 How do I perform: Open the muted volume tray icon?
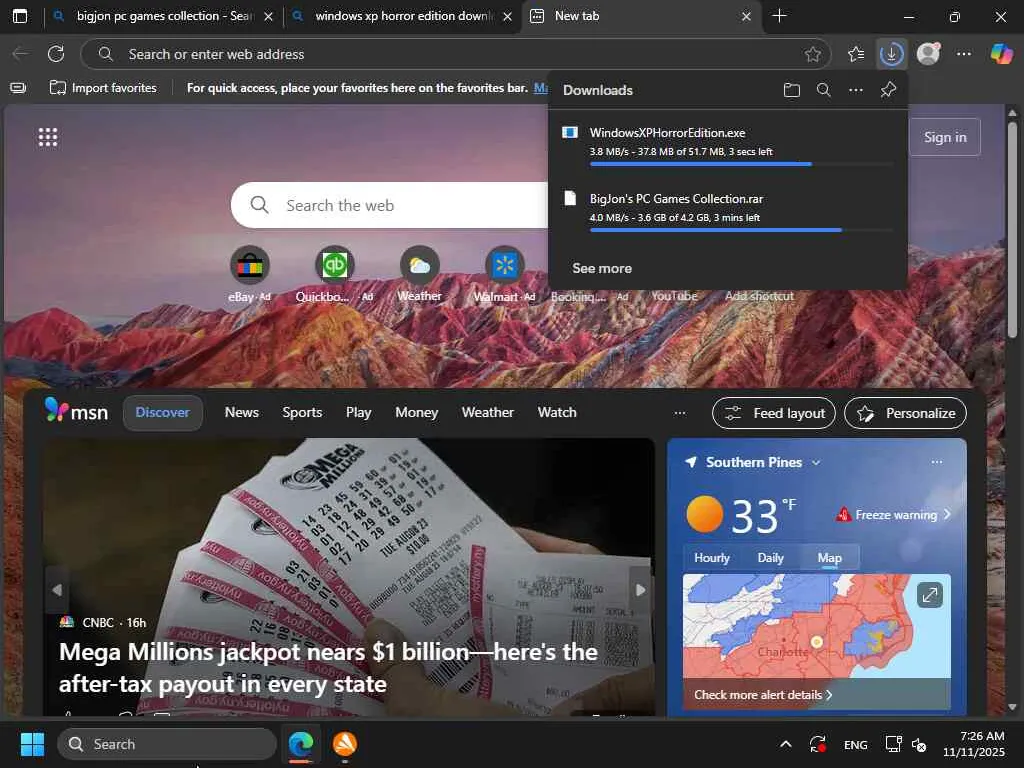click(x=919, y=744)
